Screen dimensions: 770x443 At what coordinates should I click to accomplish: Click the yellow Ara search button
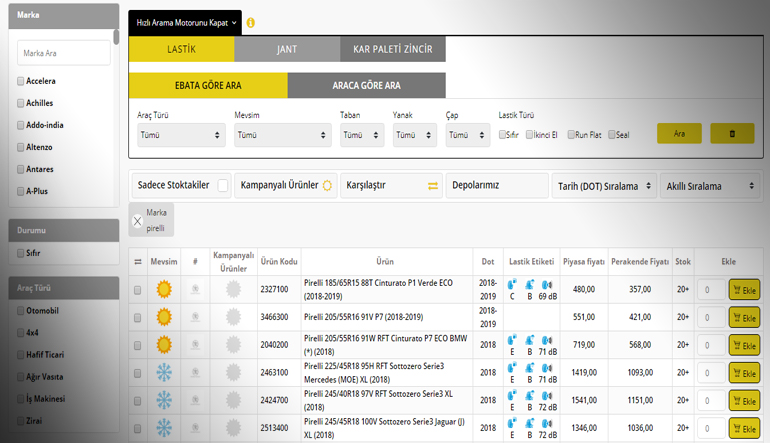coord(679,134)
